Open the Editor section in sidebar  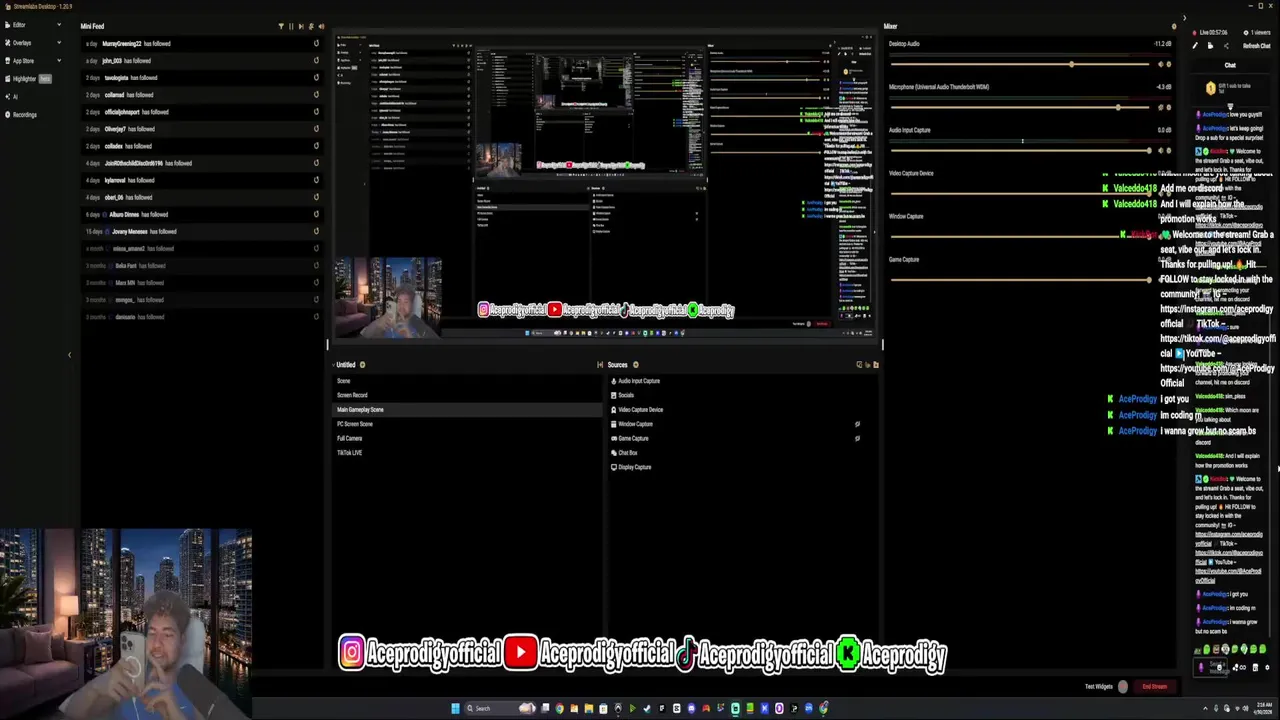pyautogui.click(x=19, y=25)
